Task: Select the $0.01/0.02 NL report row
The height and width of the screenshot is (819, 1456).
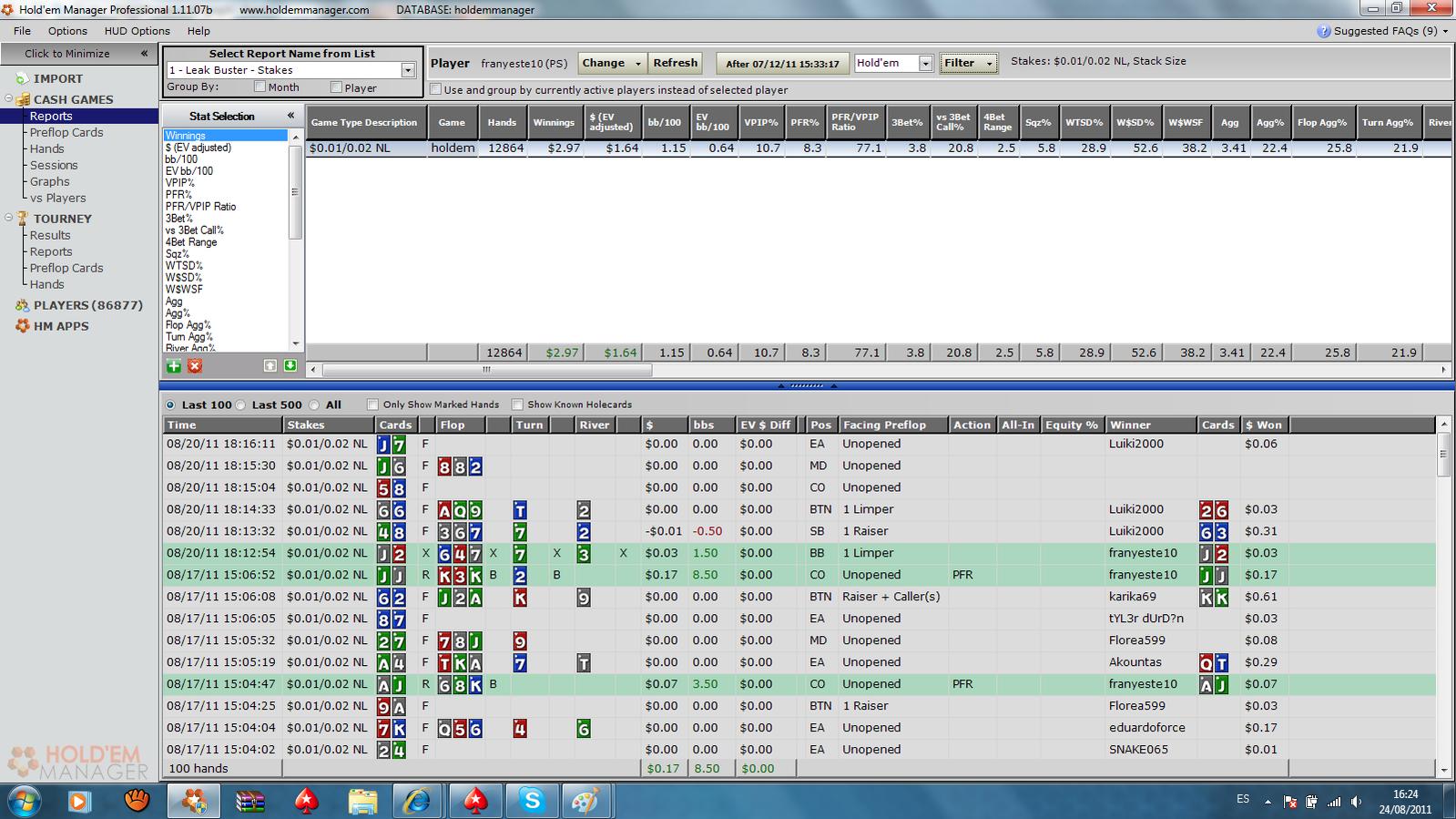Action: [x=878, y=148]
